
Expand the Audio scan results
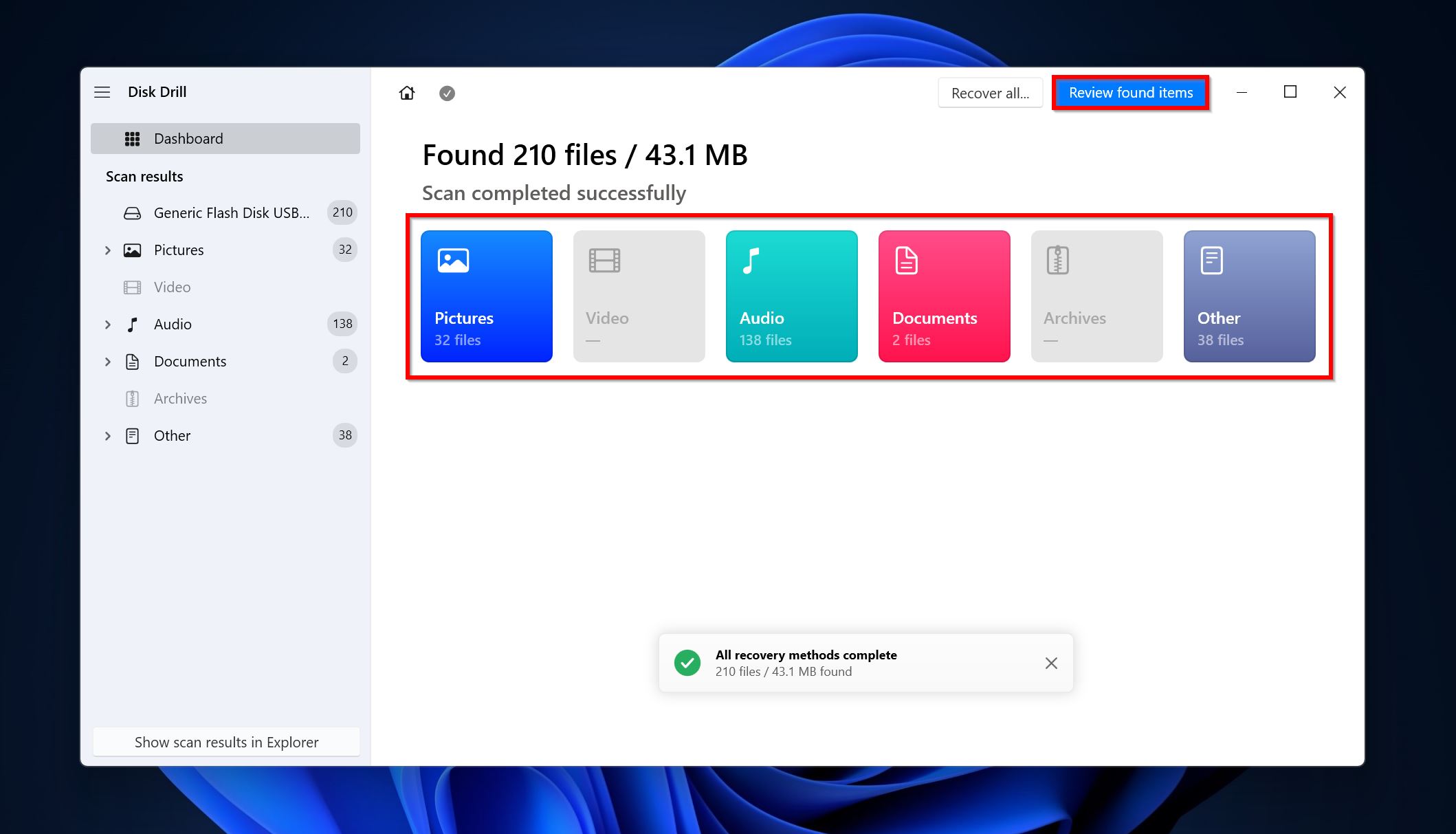[x=108, y=324]
